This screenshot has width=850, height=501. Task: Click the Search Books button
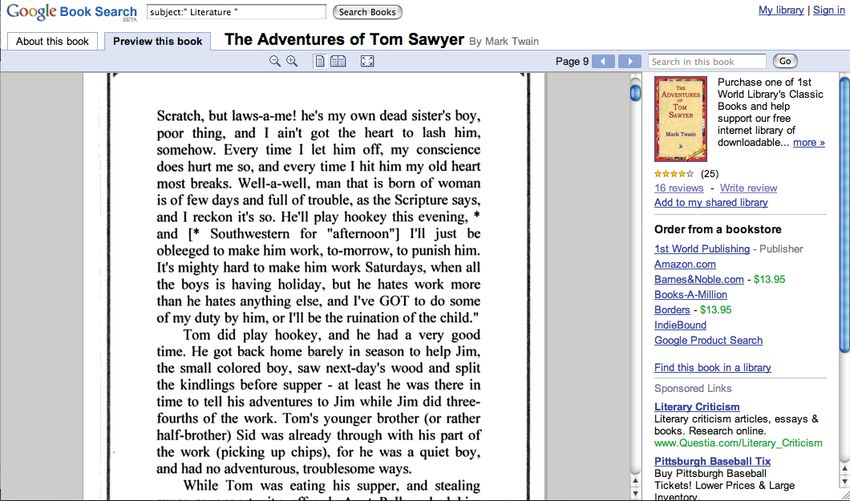(367, 12)
